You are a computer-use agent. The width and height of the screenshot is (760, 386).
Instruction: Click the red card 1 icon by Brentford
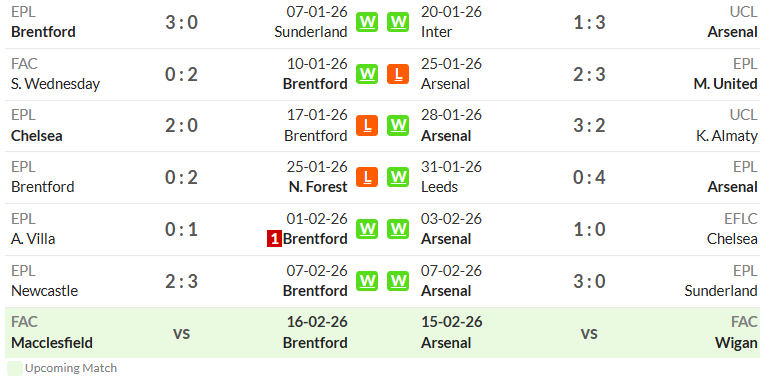274,239
